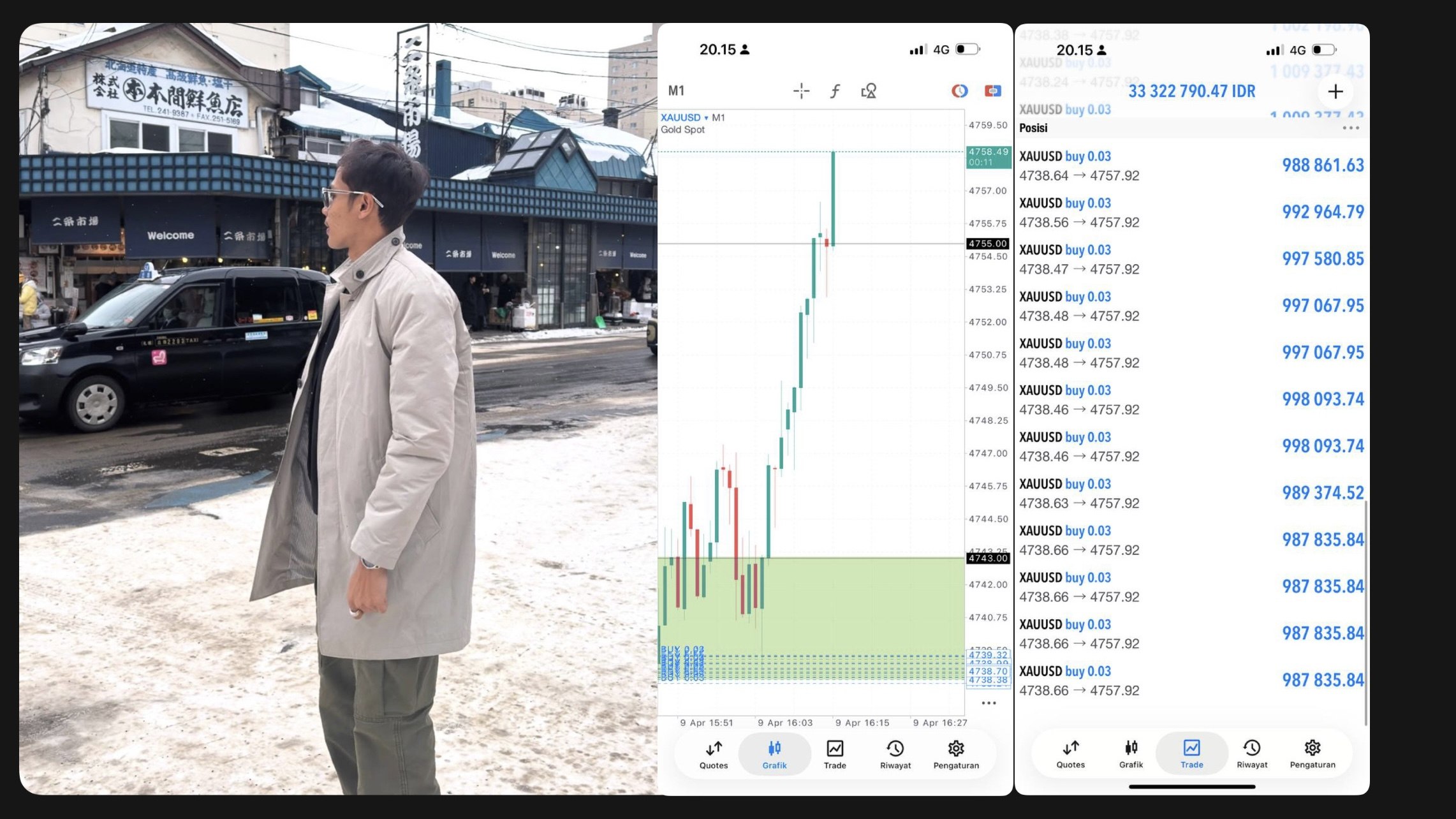Open Grafik tab in Trade screen
1456x819 pixels.
pos(1131,754)
